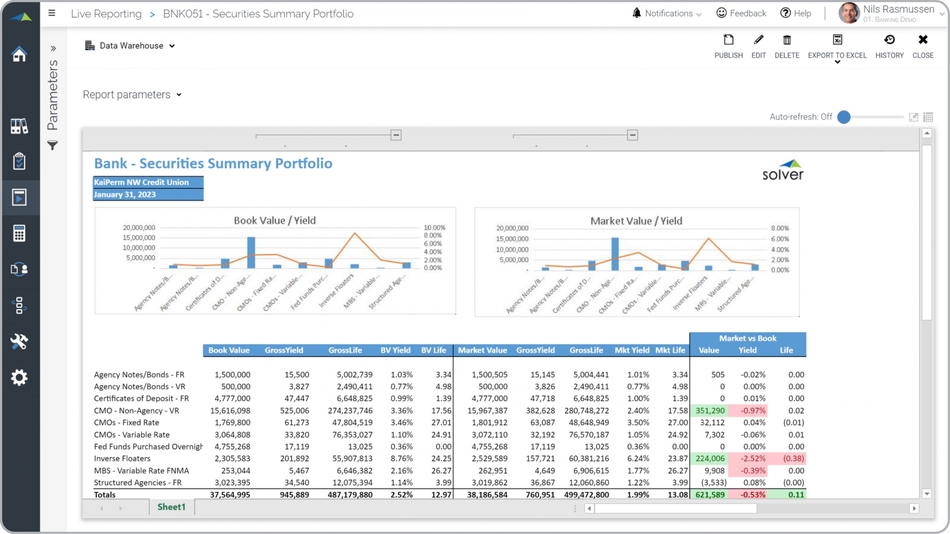This screenshot has width=950, height=534.
Task: Toggle the hamburger menu icon
Action: tap(52, 14)
